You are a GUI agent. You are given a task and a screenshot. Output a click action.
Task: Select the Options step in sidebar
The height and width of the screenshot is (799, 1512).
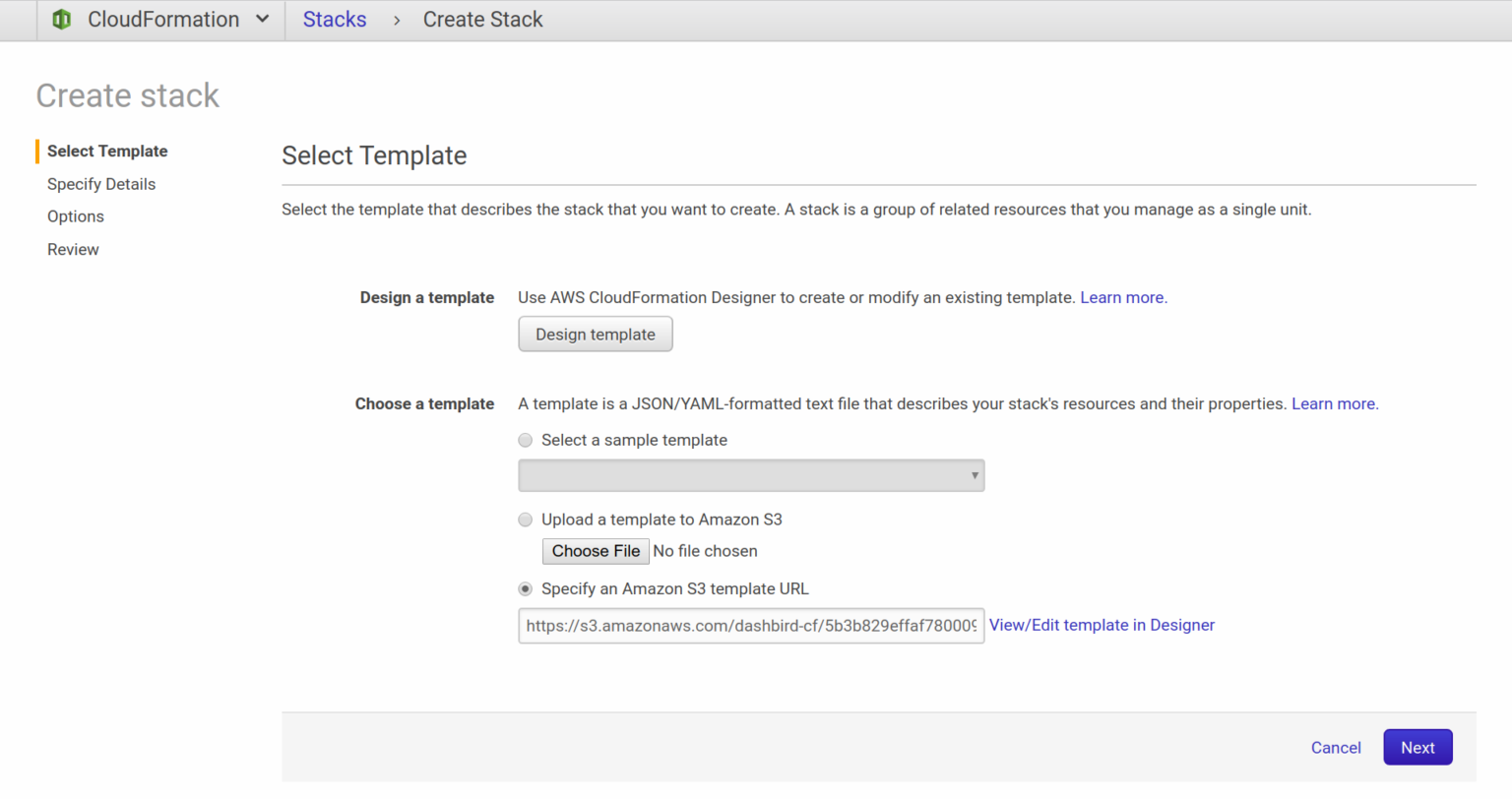75,216
